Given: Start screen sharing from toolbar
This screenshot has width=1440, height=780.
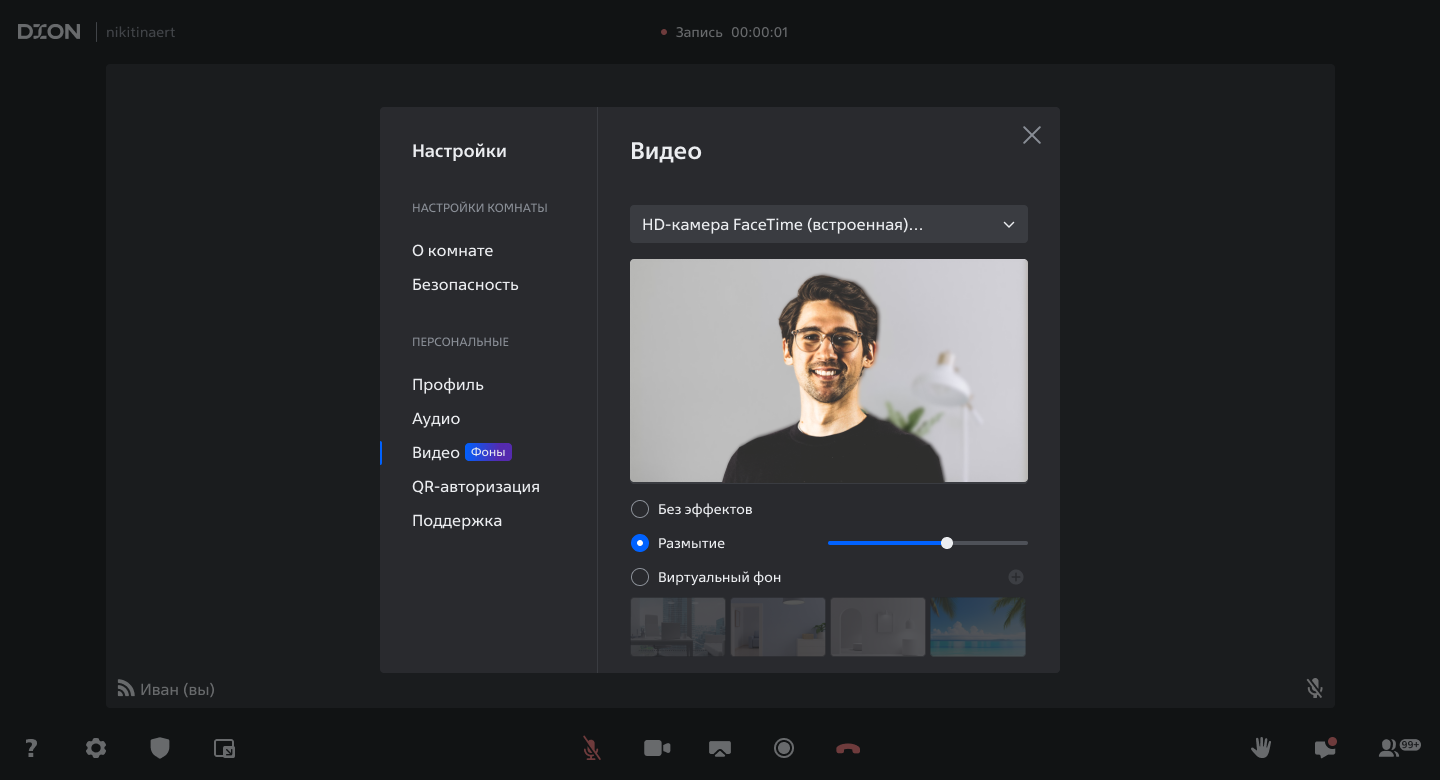Looking at the screenshot, I should [720, 748].
